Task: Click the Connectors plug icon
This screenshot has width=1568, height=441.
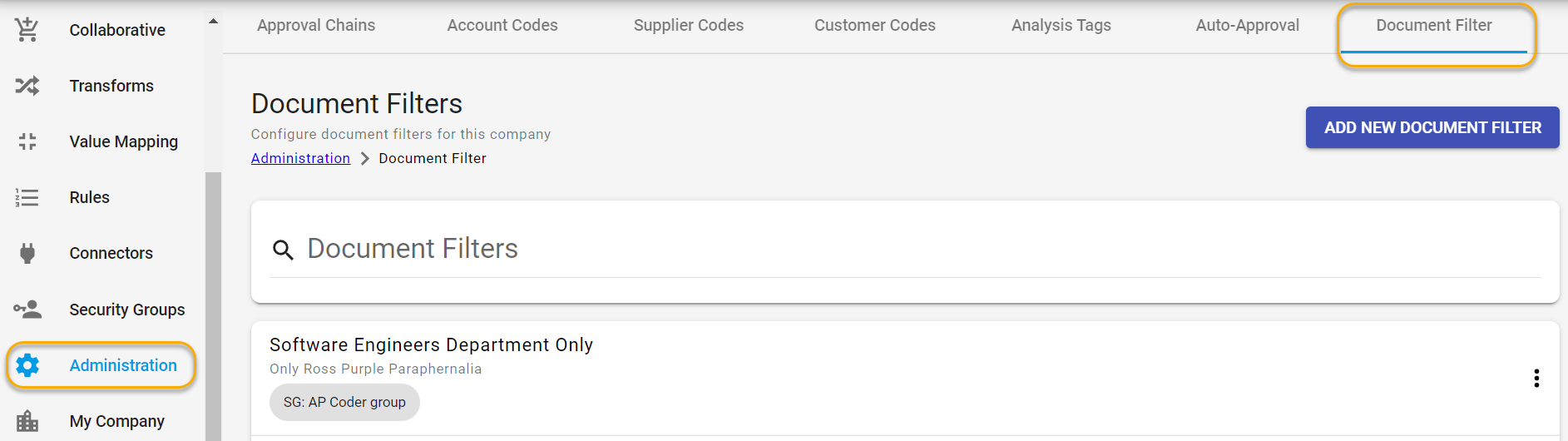Action: (27, 253)
